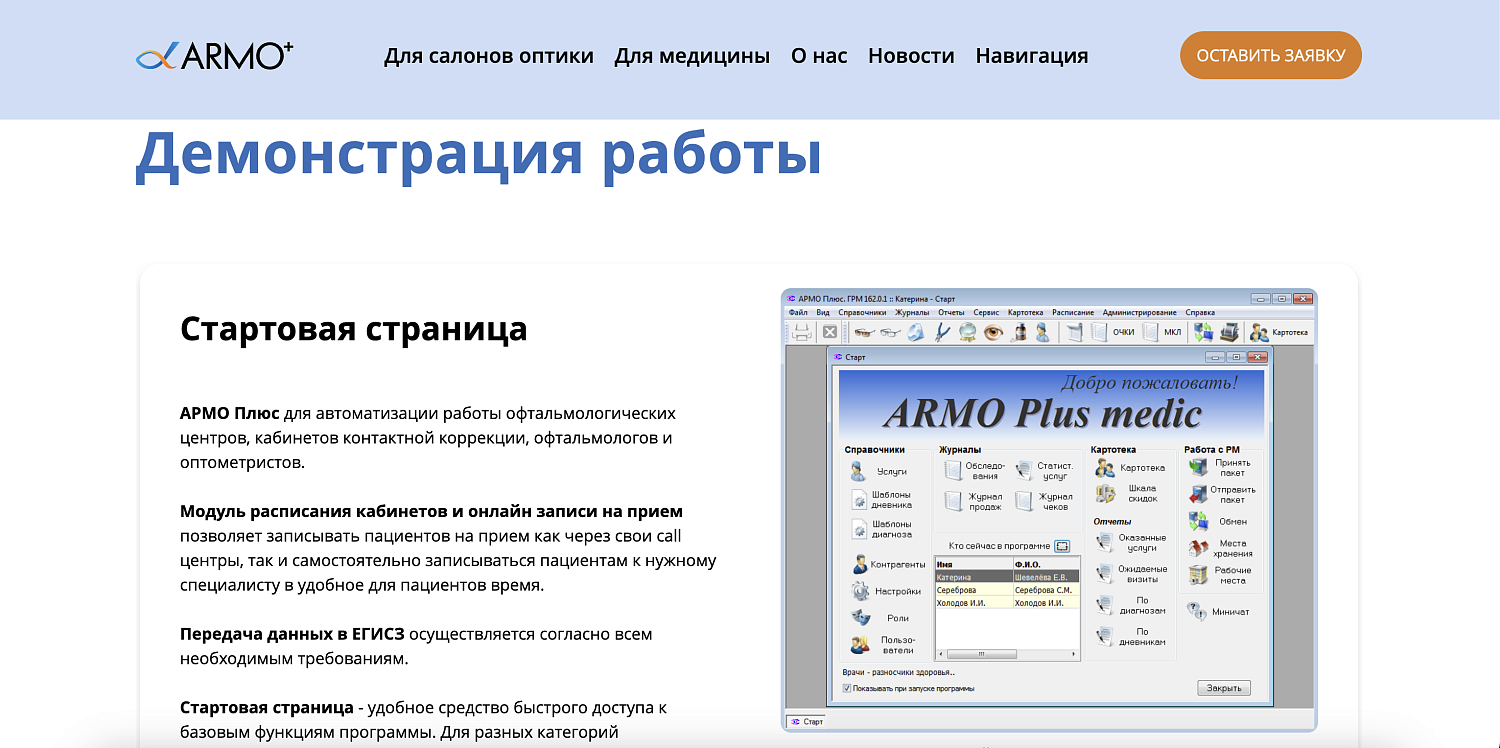Click the Закрыть button on the Старт window
The image size is (1500, 748).
[x=1224, y=687]
